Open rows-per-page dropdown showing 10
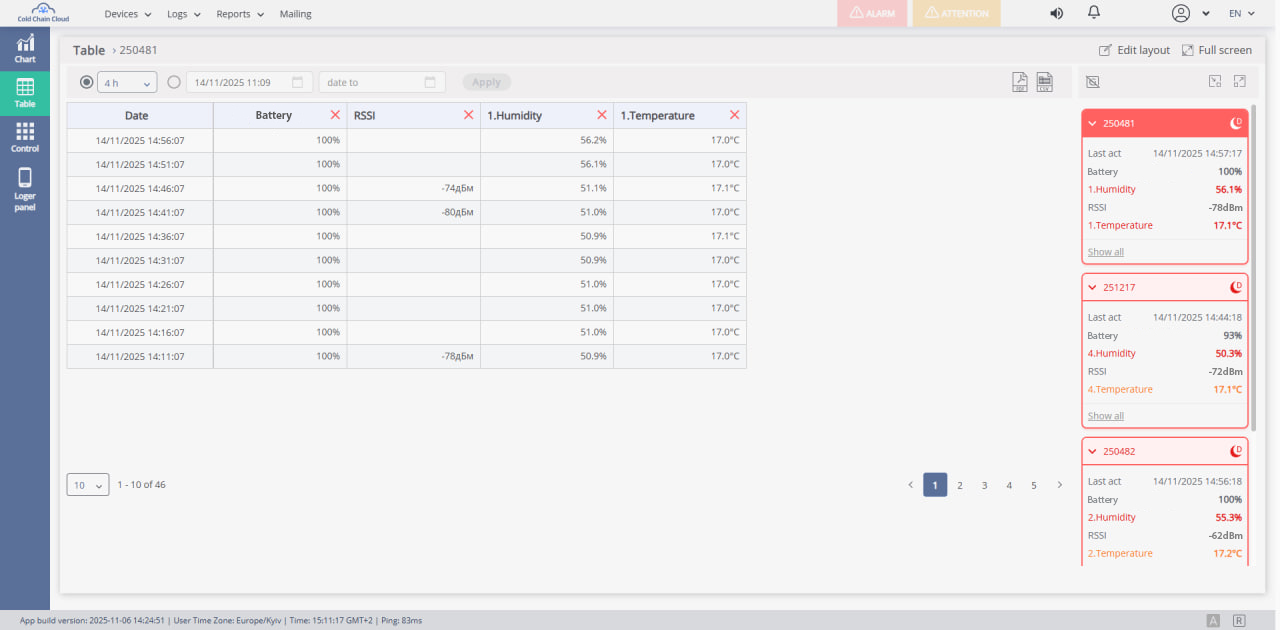Viewport: 1280px width, 630px height. [88, 485]
